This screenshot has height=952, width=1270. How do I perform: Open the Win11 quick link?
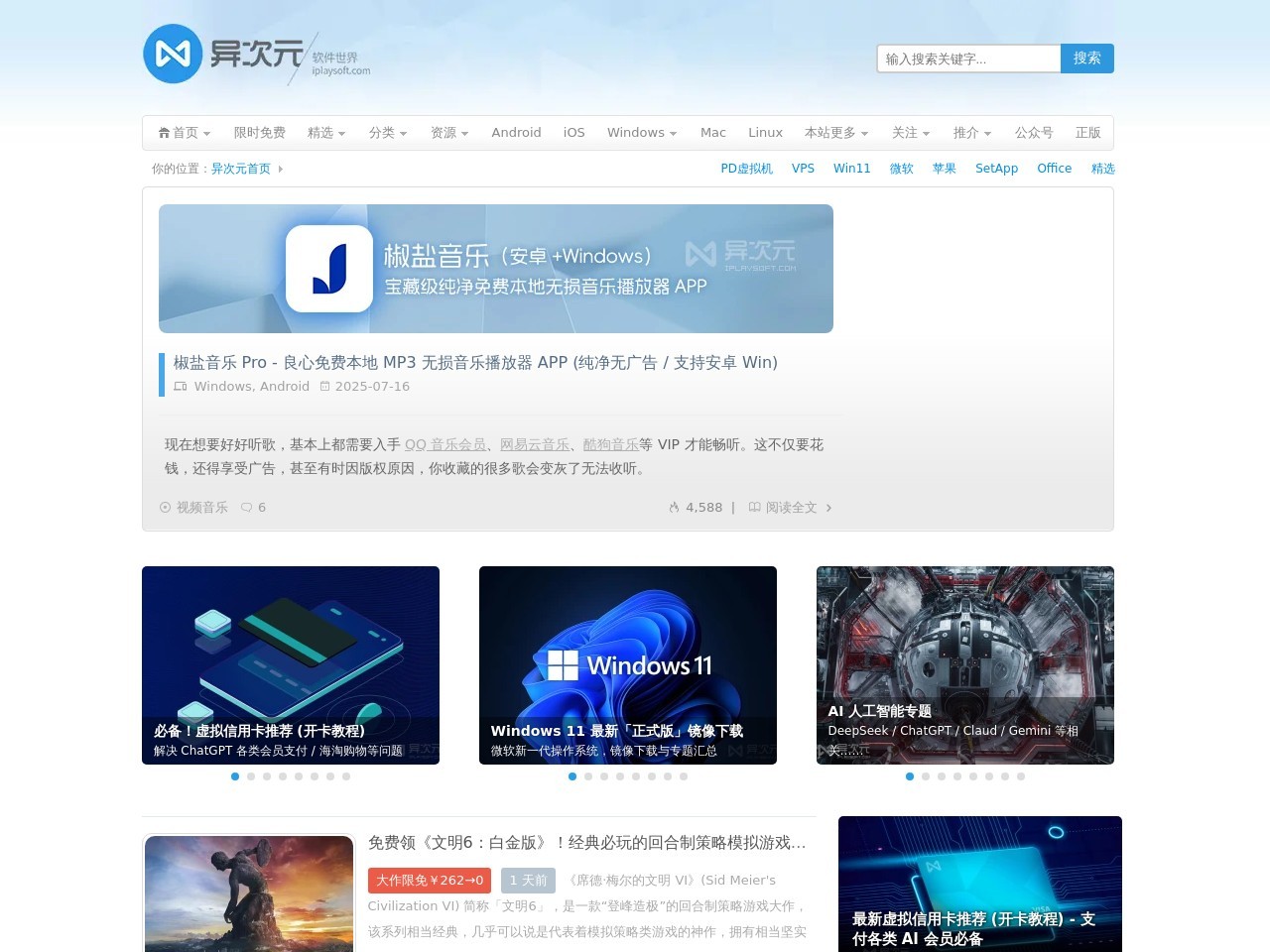(852, 169)
